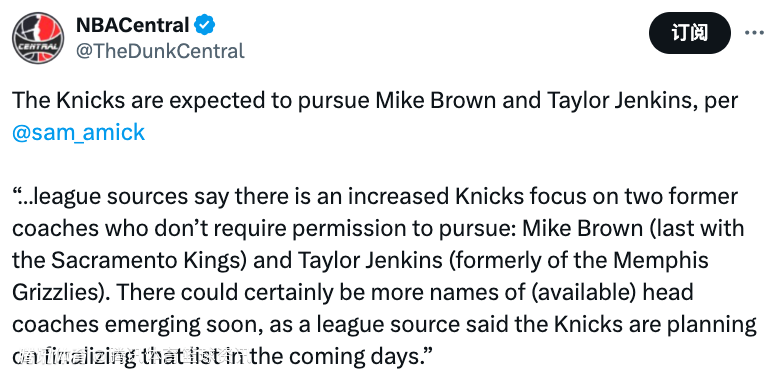Click the word "Memphis" in the quote
This screenshot has height=380, width=778.
pyautogui.click(x=667, y=260)
